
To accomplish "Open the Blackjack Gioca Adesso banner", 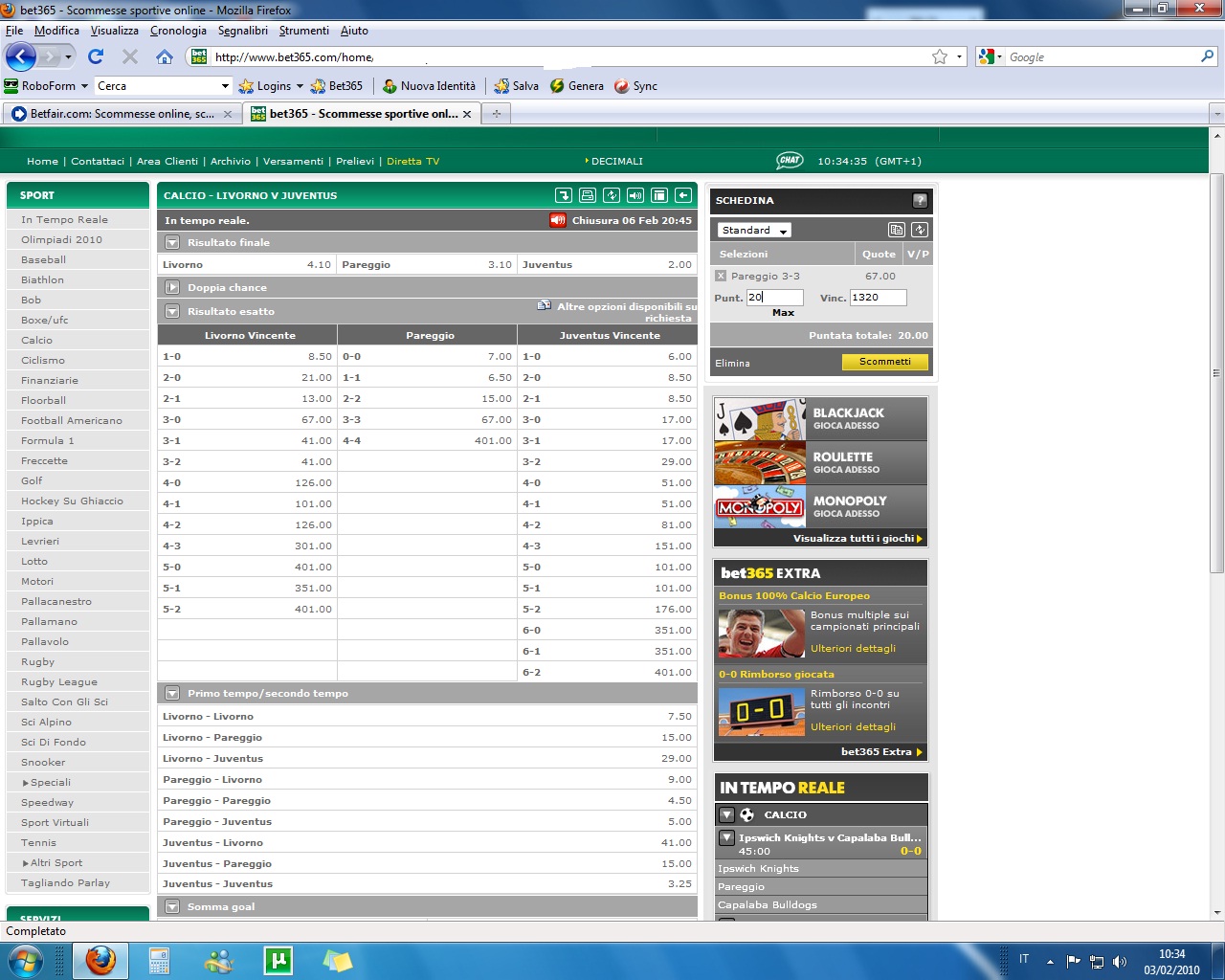I will 821,418.
